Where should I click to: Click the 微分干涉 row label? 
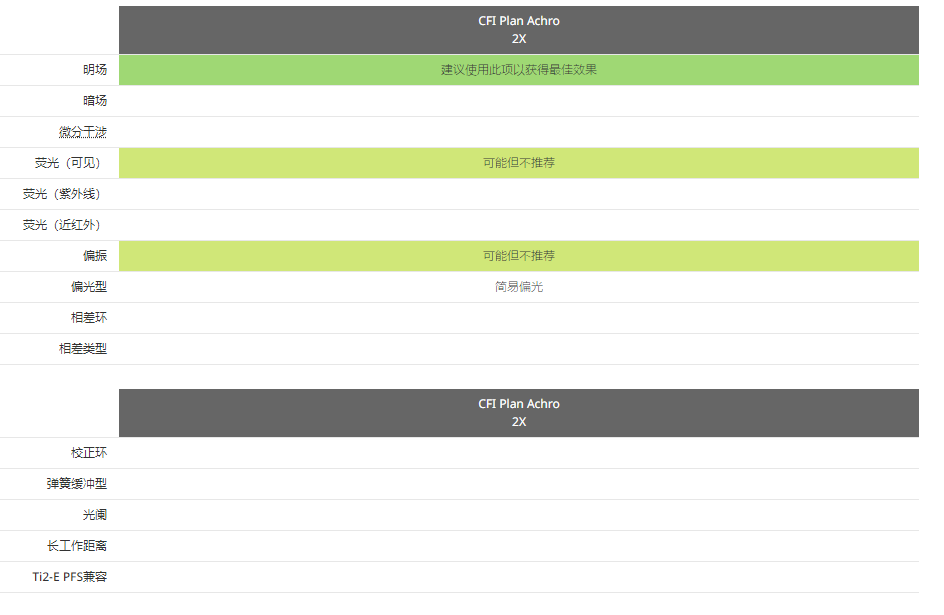(x=82, y=132)
